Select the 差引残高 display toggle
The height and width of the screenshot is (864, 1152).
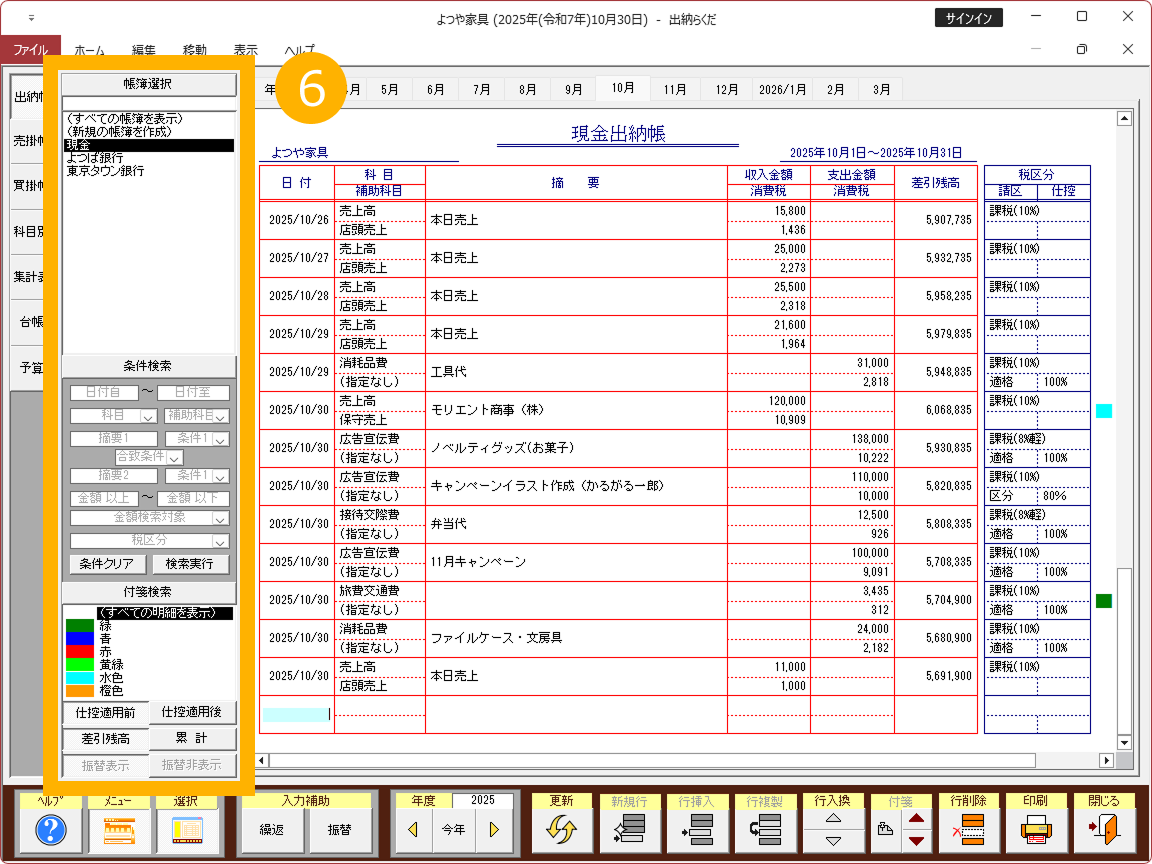coord(105,739)
